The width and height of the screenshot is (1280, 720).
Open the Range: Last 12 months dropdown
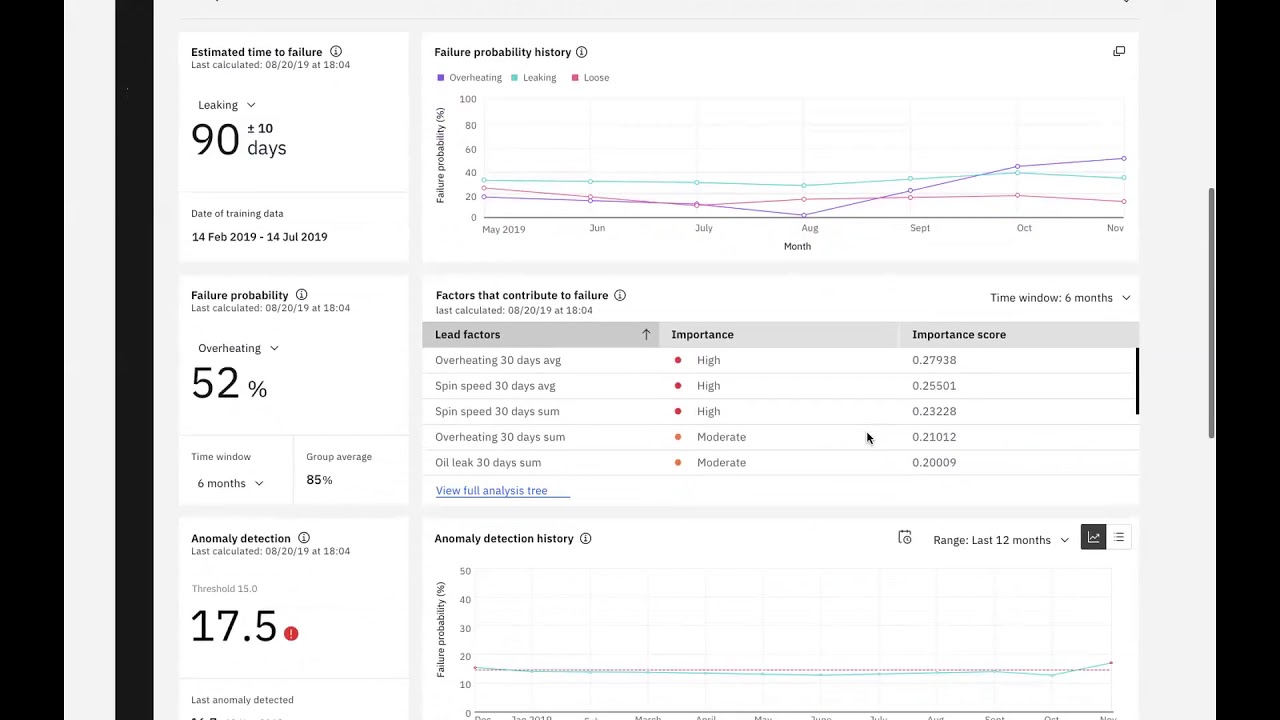point(1000,540)
